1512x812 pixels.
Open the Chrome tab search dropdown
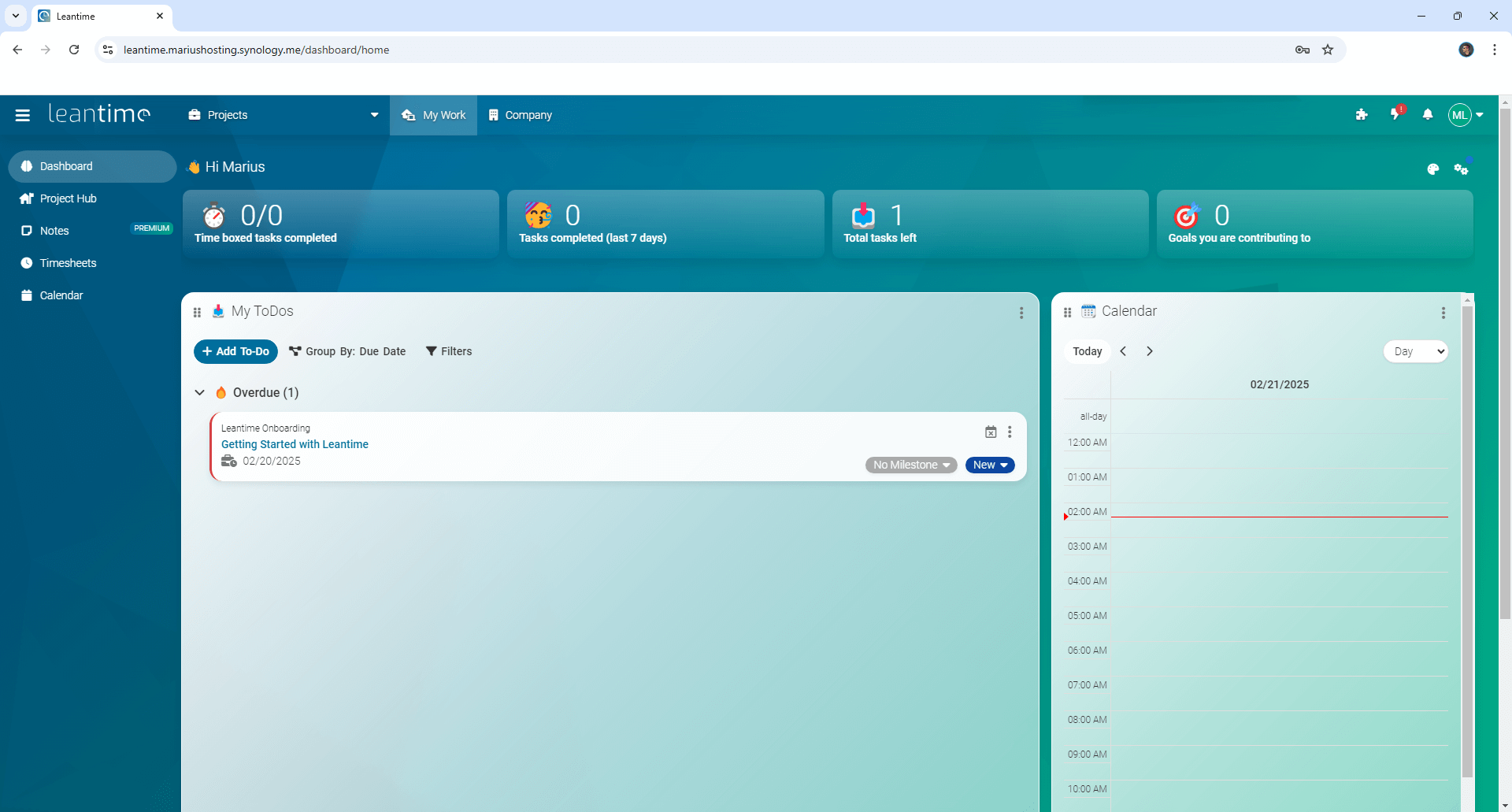click(15, 16)
